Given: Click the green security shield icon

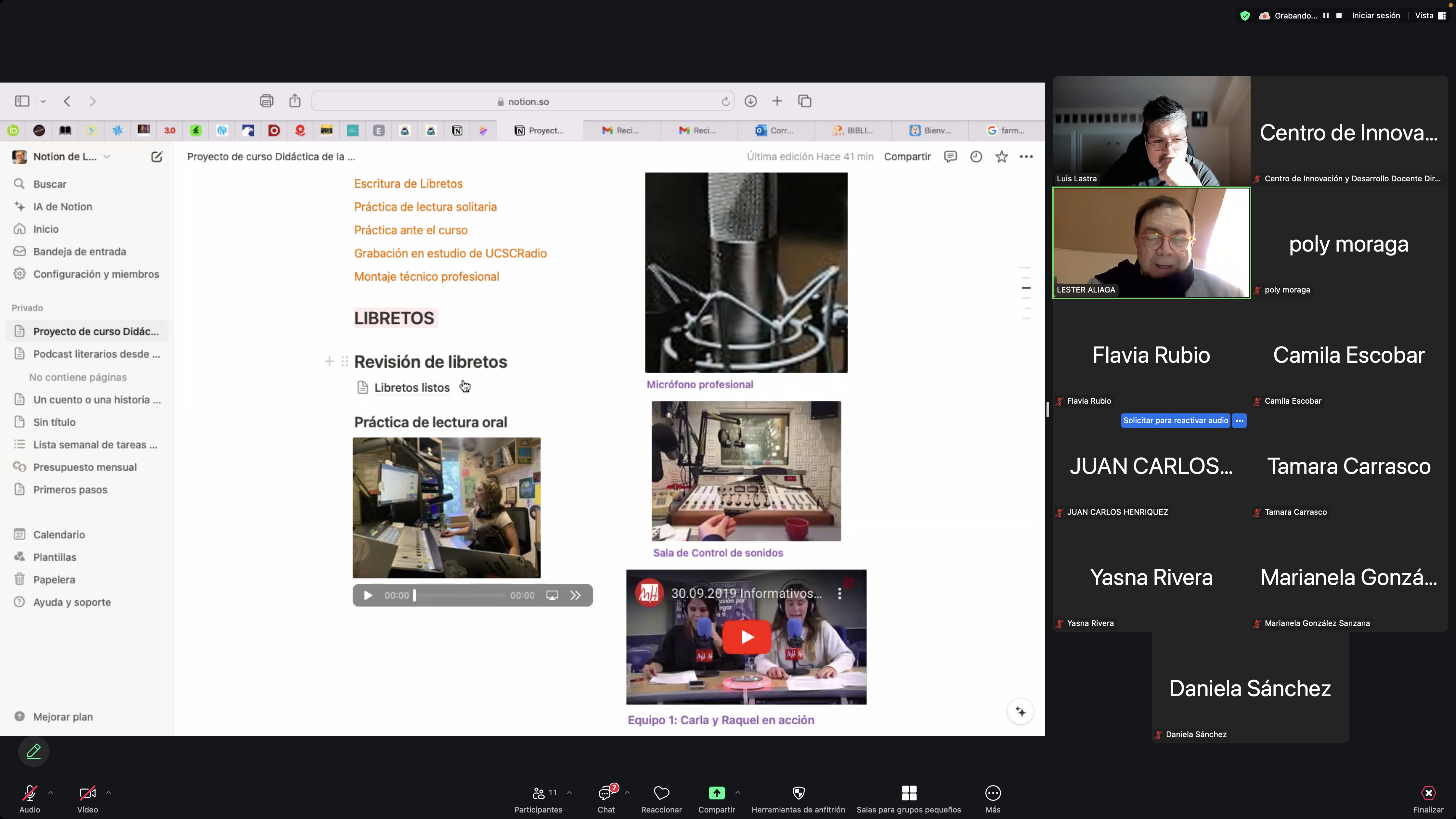Looking at the screenshot, I should [1245, 16].
